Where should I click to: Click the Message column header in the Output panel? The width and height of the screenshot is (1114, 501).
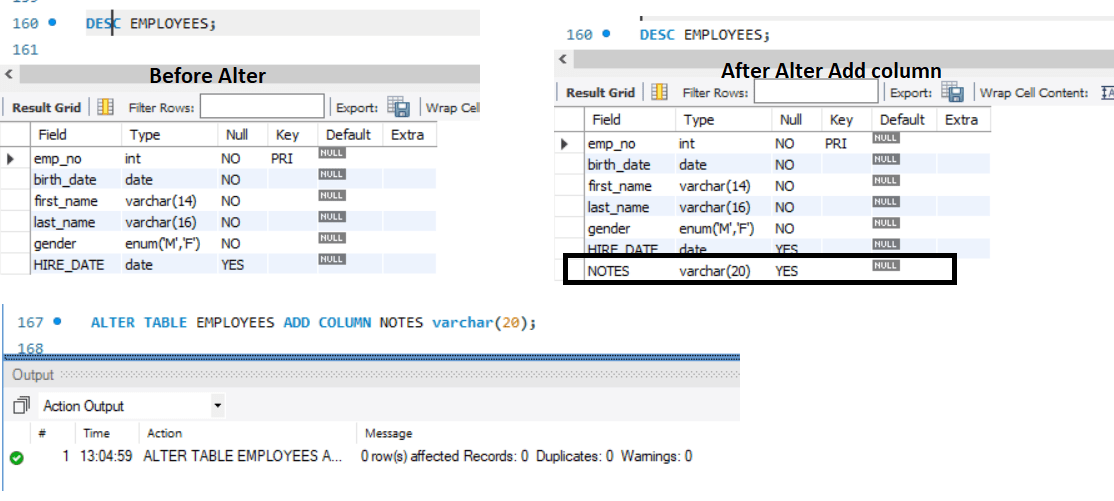coord(389,433)
